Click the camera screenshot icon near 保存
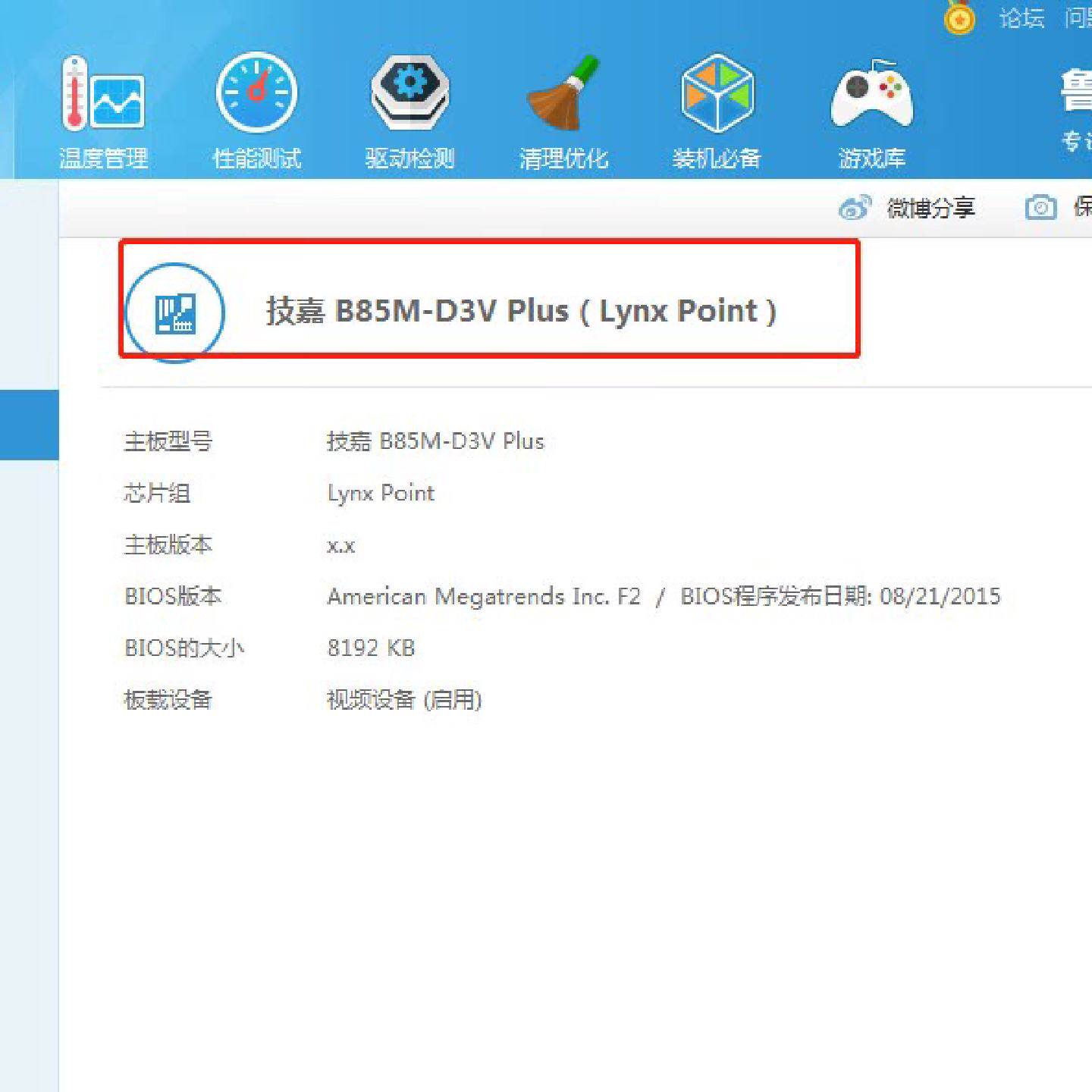The width and height of the screenshot is (1092, 1092). [1040, 207]
